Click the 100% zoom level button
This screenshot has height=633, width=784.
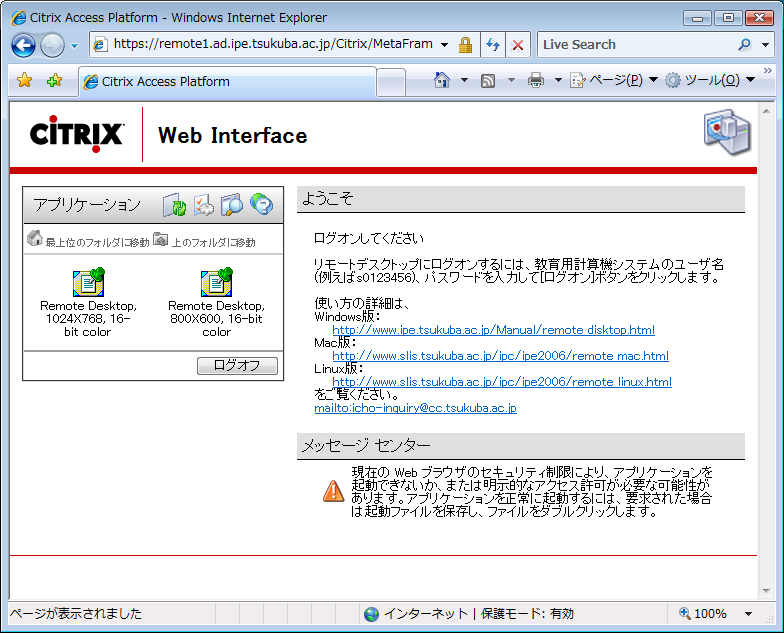tap(704, 614)
